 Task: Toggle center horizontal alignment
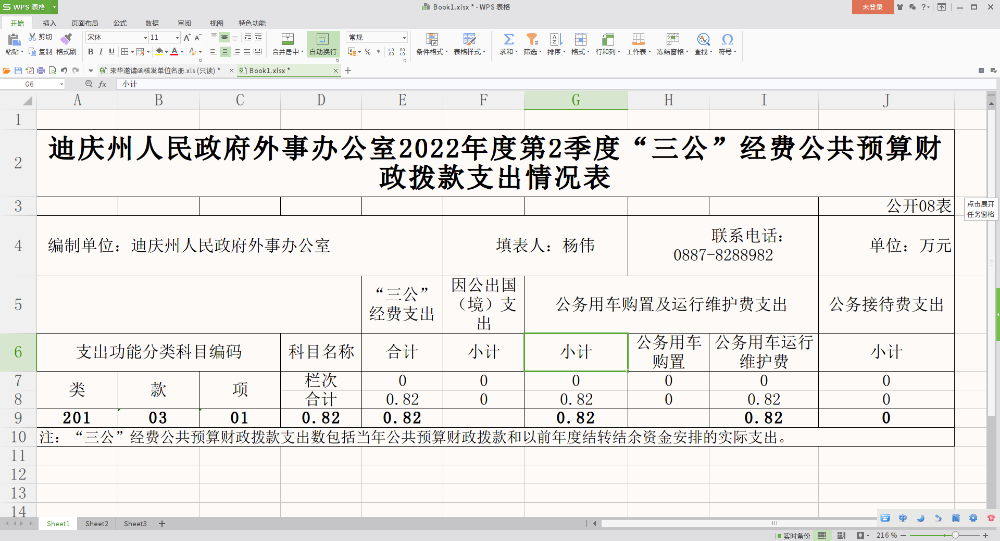(x=225, y=52)
